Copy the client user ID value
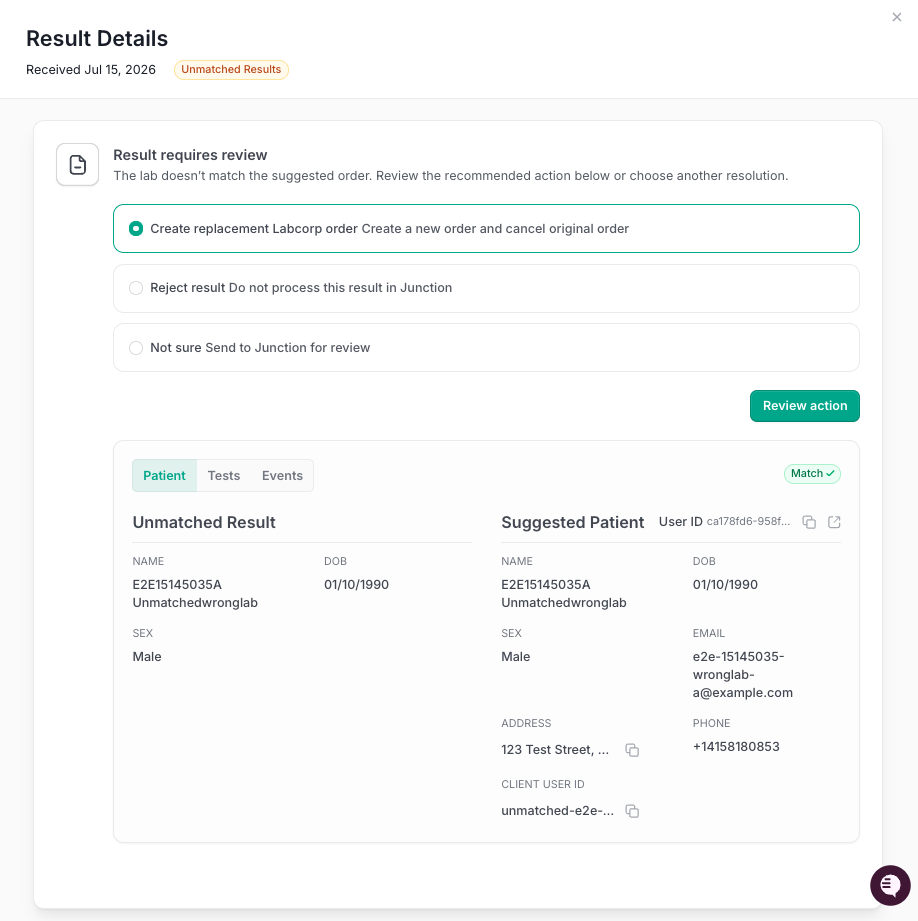This screenshot has width=918, height=921. pyautogui.click(x=632, y=811)
